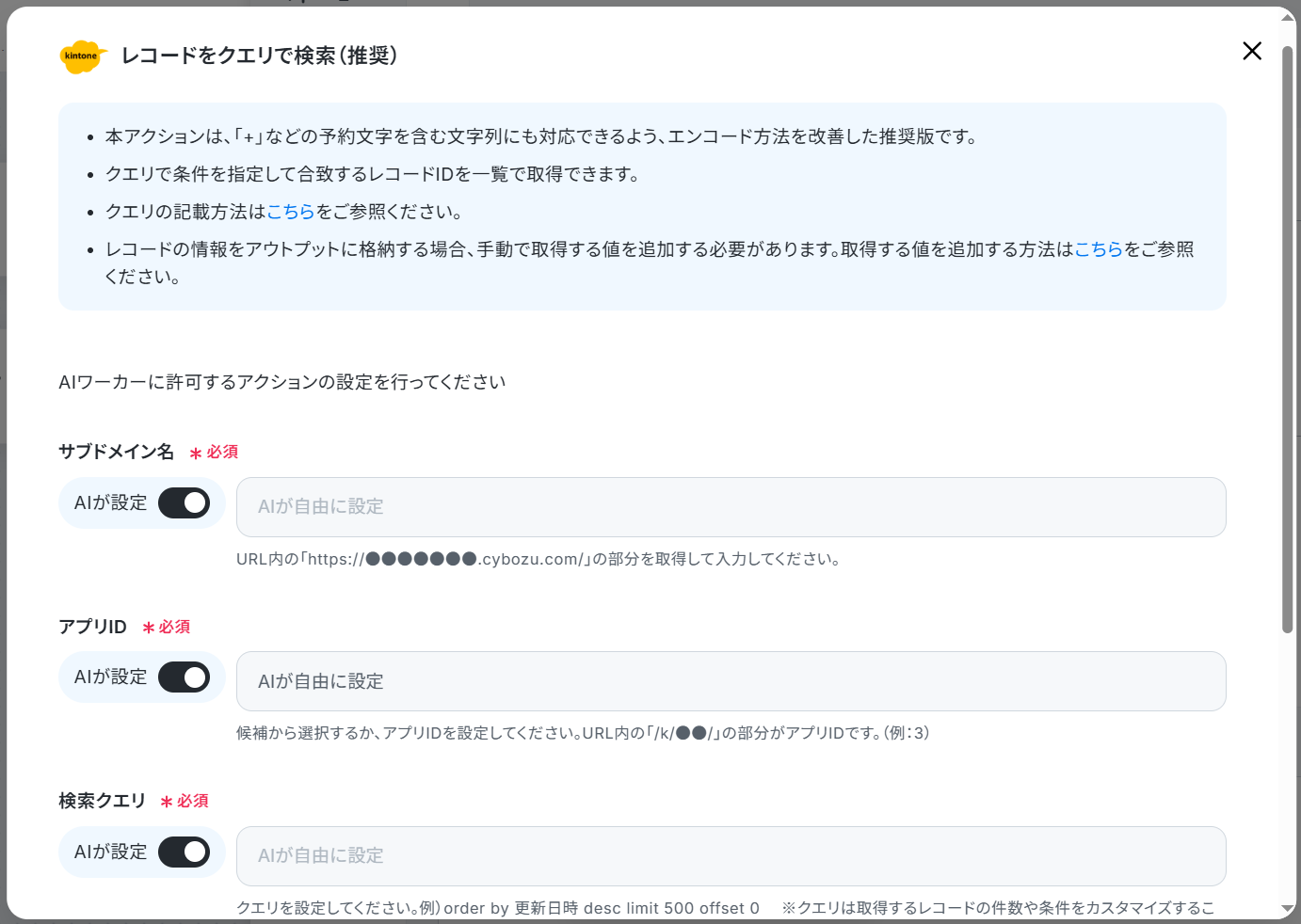Click the dialog's vertical scrollbar thumb
Viewport: 1301px width, 924px height.
pos(1288,339)
